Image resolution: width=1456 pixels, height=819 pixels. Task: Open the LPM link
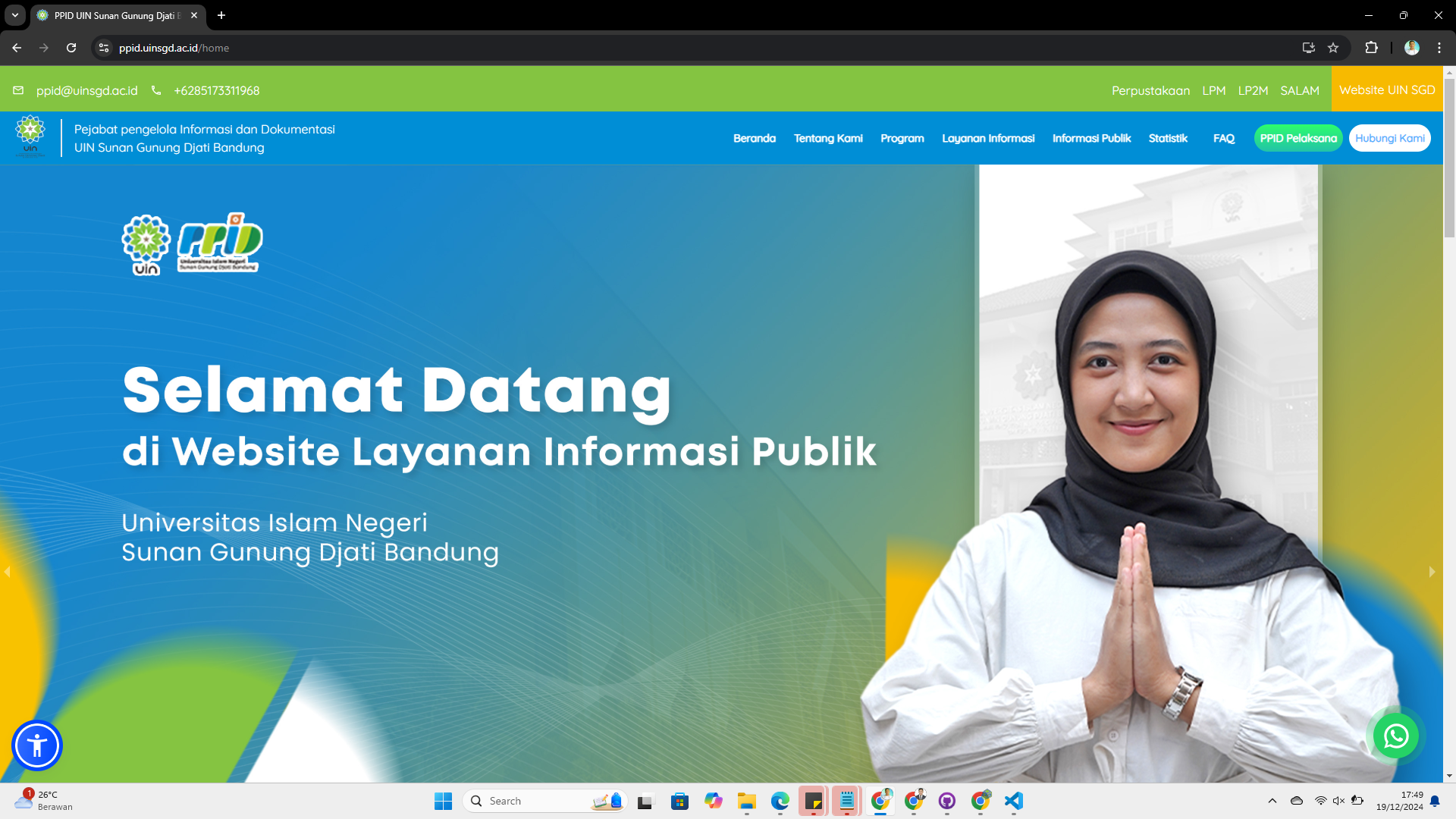(1213, 90)
